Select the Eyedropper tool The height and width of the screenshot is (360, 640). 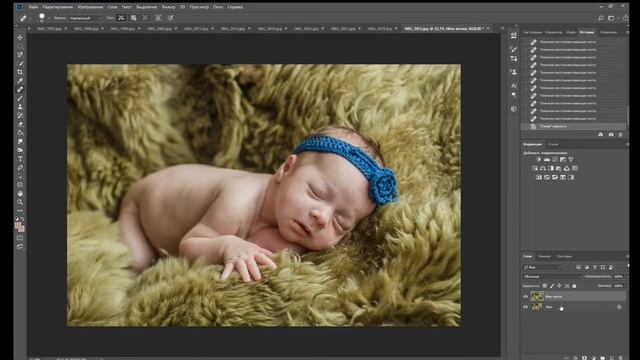point(20,81)
